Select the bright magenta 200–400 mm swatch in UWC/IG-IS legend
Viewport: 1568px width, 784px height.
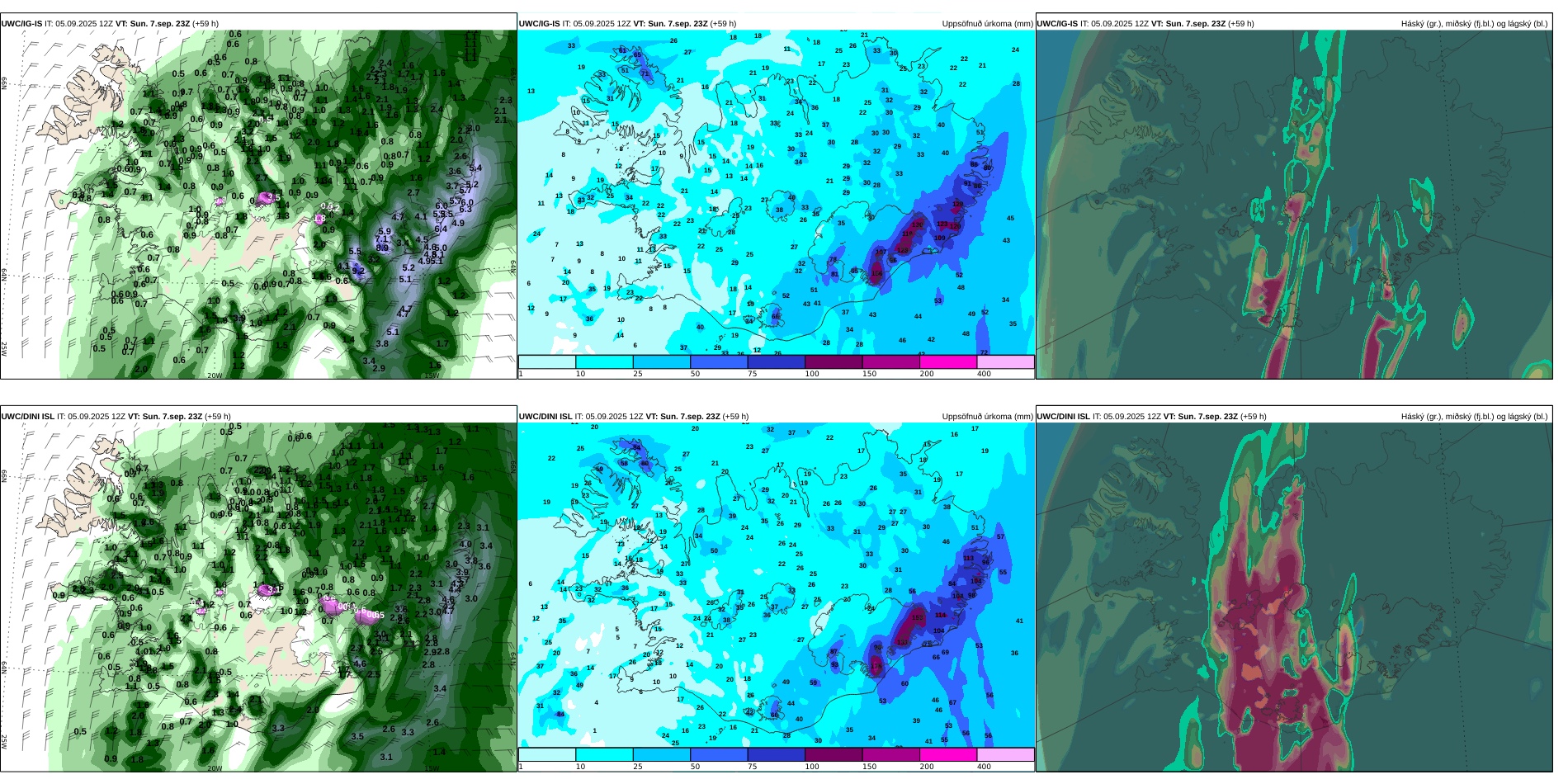pyautogui.click(x=948, y=361)
